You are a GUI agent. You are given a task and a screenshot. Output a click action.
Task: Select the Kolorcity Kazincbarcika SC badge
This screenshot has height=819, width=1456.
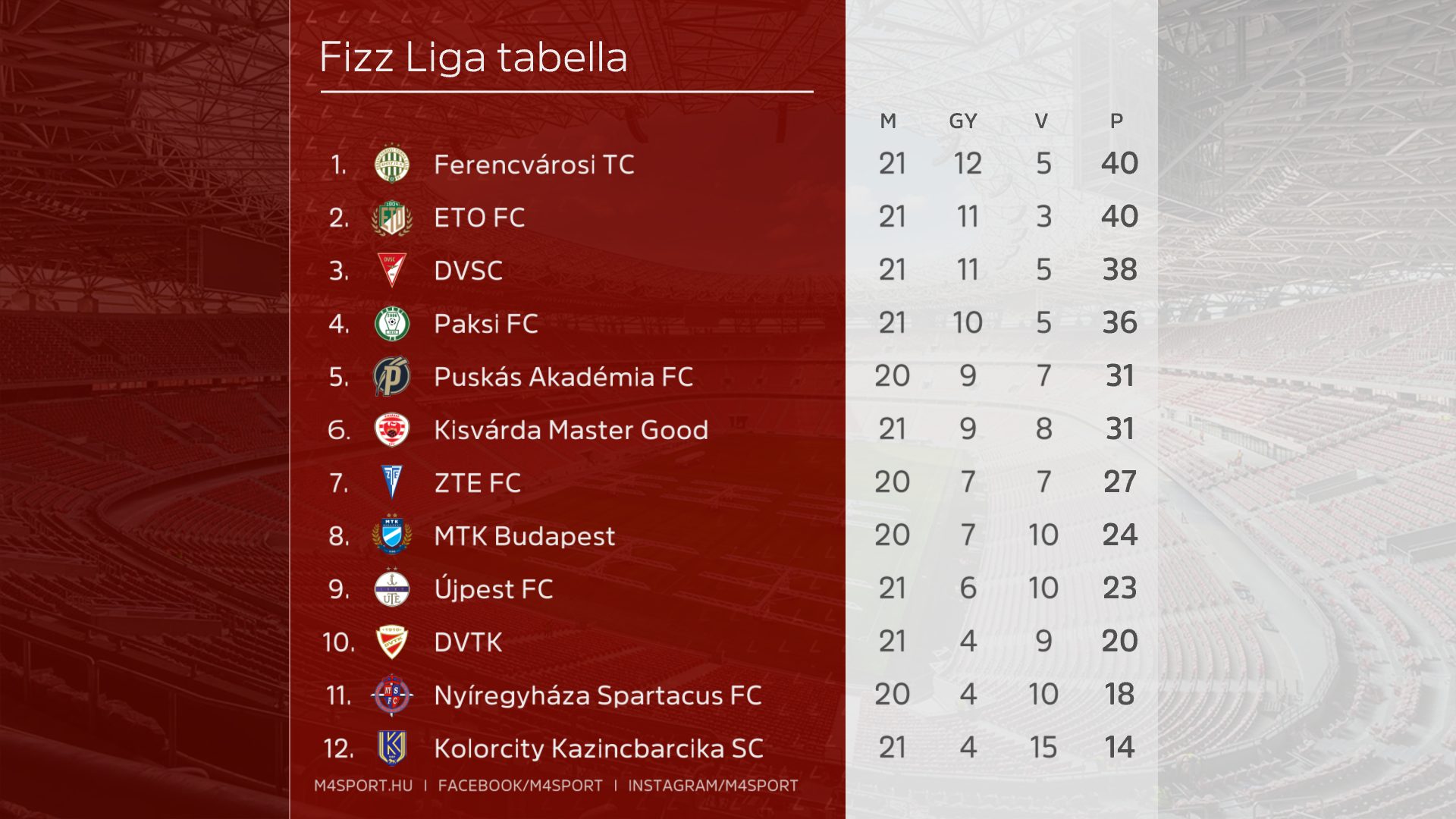392,748
